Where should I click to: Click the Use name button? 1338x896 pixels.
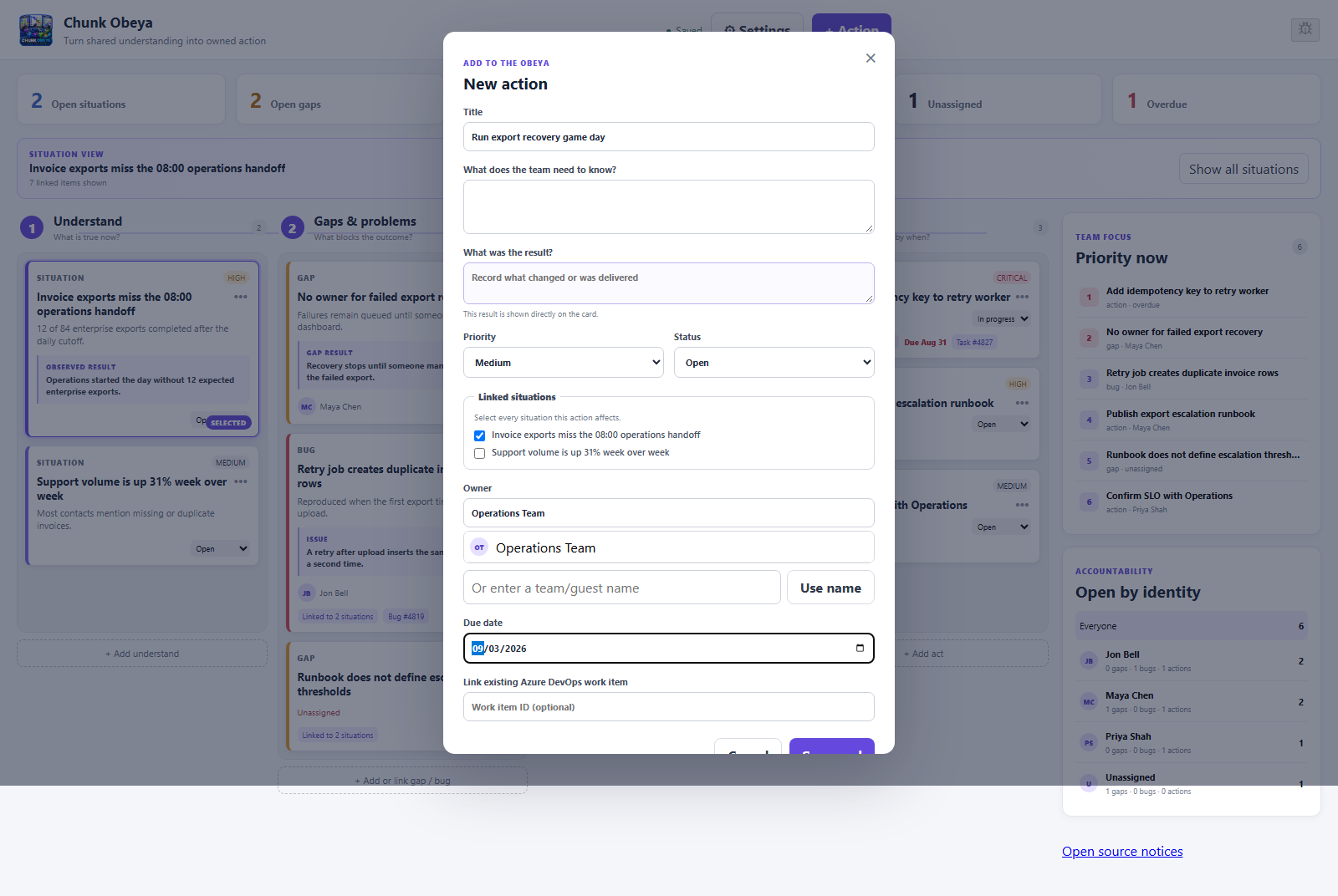830,588
